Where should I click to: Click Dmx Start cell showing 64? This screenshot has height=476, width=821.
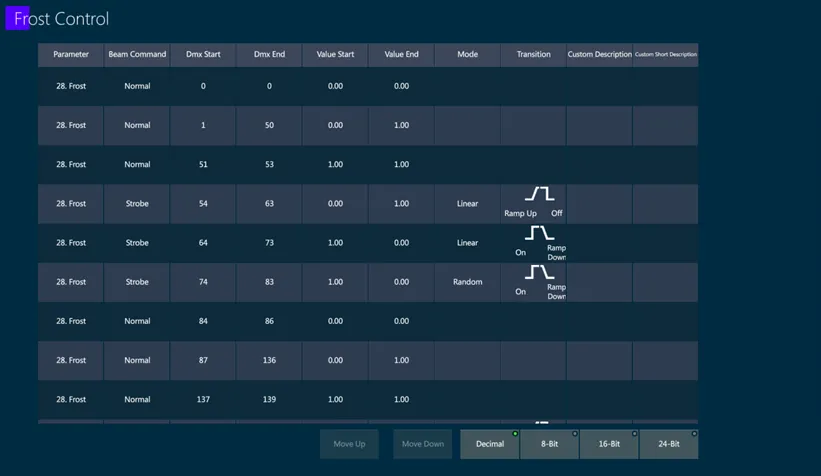click(203, 243)
